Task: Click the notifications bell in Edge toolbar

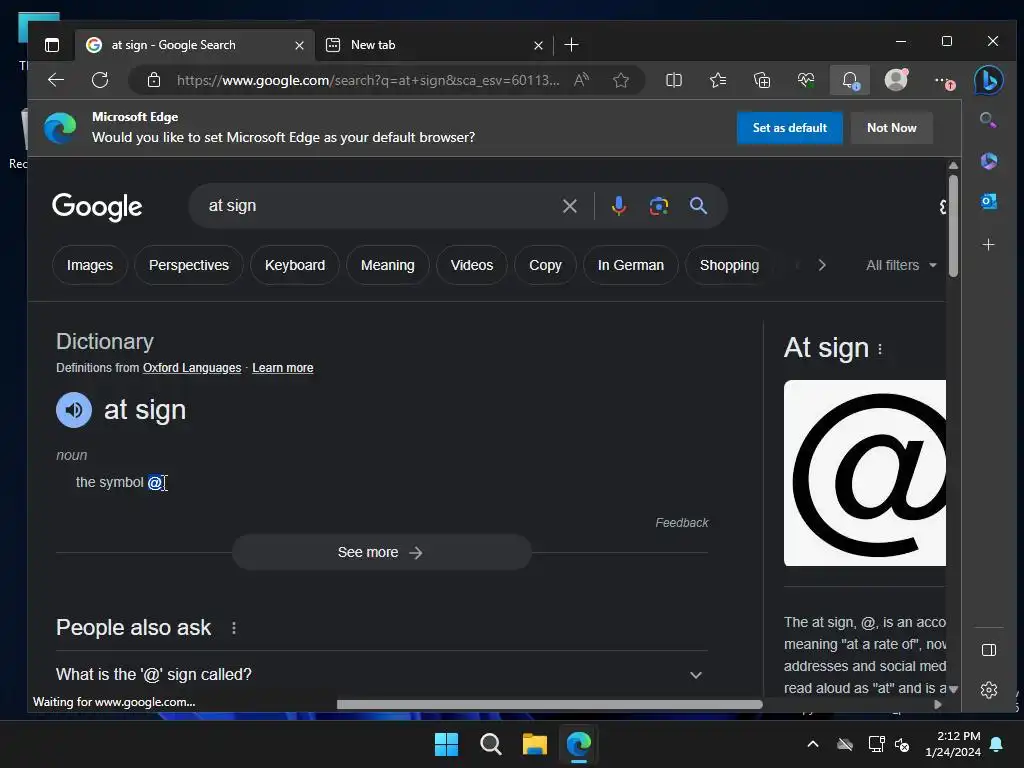Action: coord(850,80)
